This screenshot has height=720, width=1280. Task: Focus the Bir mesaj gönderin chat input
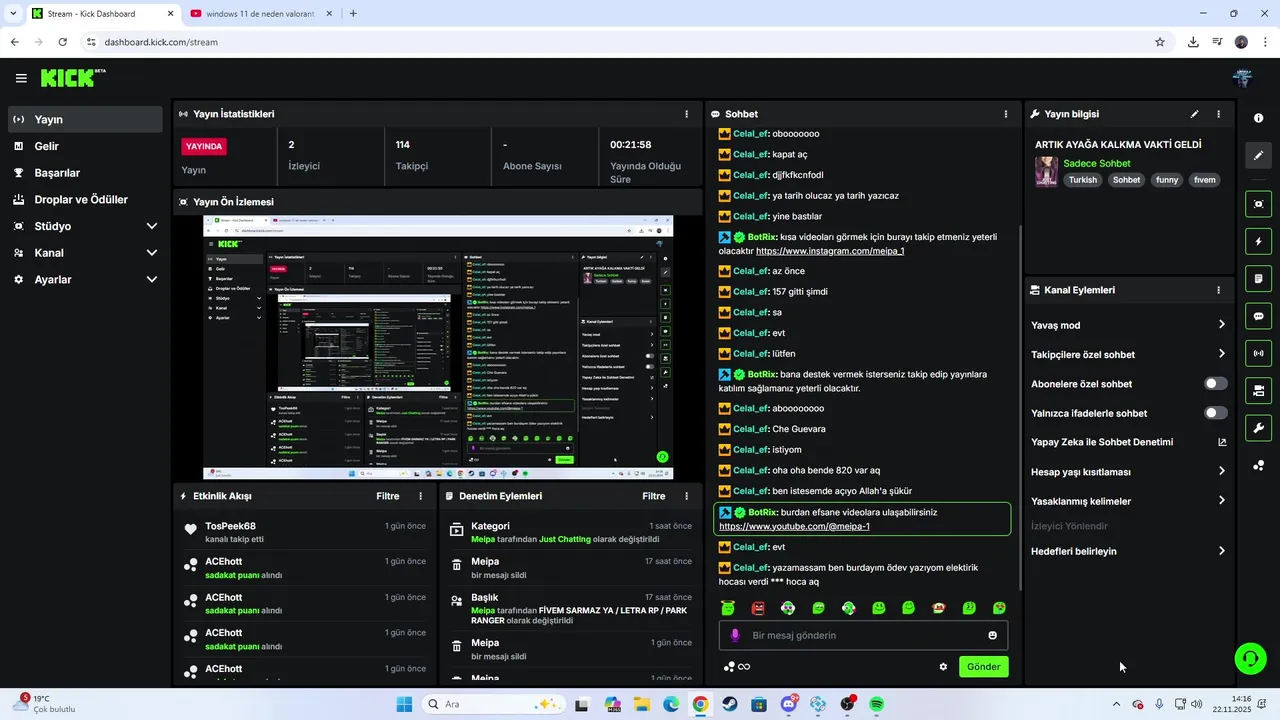(863, 635)
